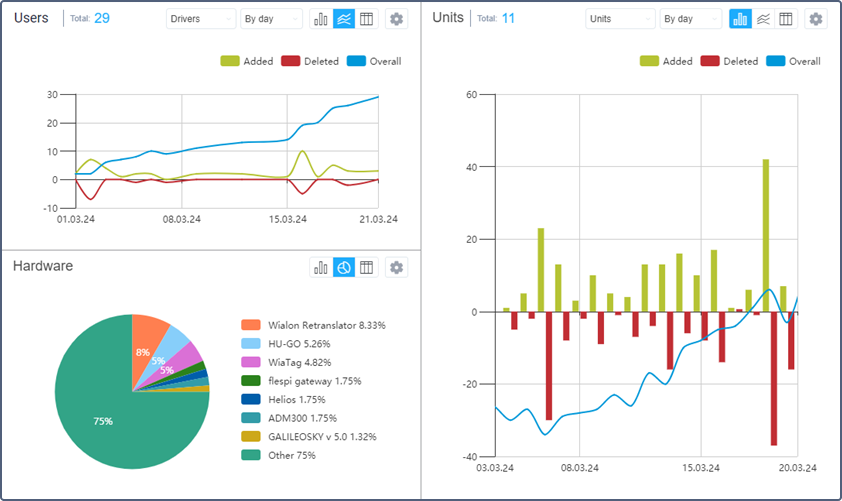The image size is (842, 501).
Task: Toggle Deleted series in Users legend
Action: pyautogui.click(x=308, y=61)
